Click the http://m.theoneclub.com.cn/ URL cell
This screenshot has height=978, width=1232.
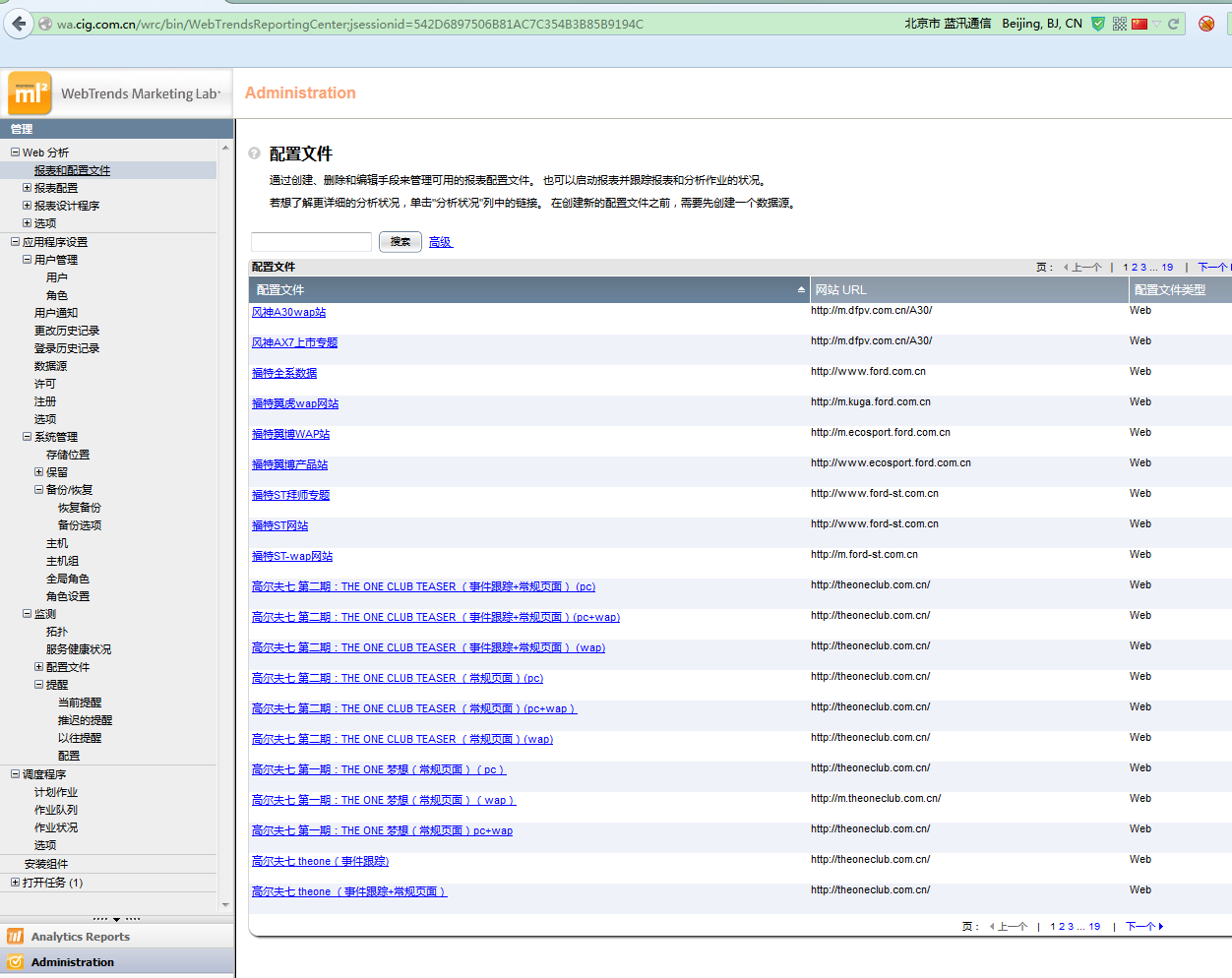876,799
